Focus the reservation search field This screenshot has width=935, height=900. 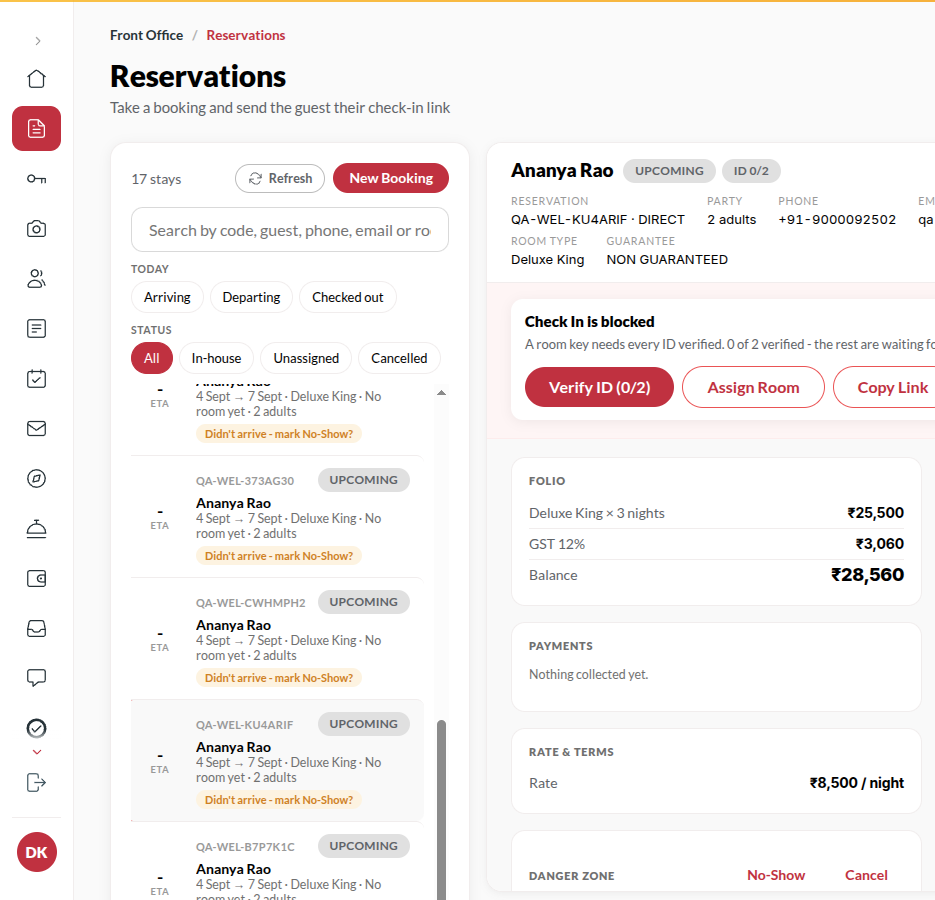click(290, 230)
